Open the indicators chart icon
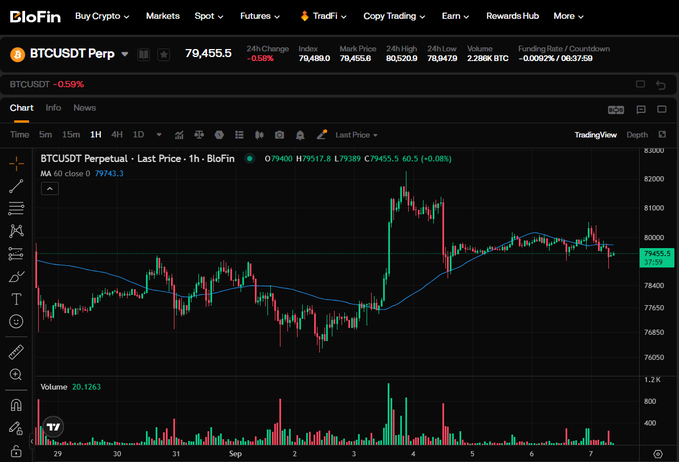Image resolution: width=679 pixels, height=462 pixels. pos(179,135)
